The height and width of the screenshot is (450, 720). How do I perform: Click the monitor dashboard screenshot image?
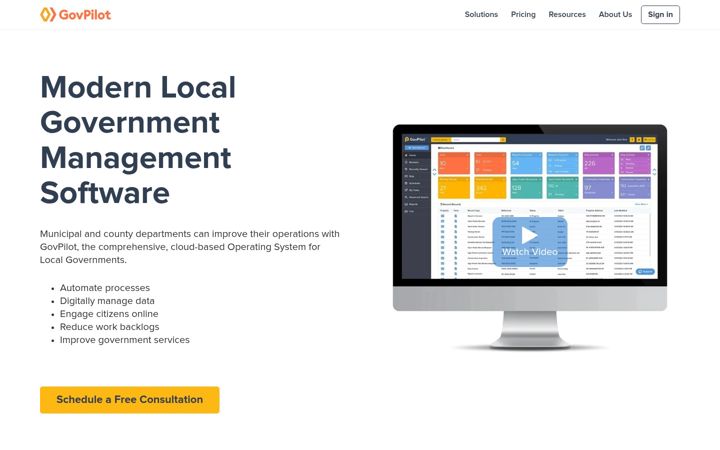(x=529, y=237)
